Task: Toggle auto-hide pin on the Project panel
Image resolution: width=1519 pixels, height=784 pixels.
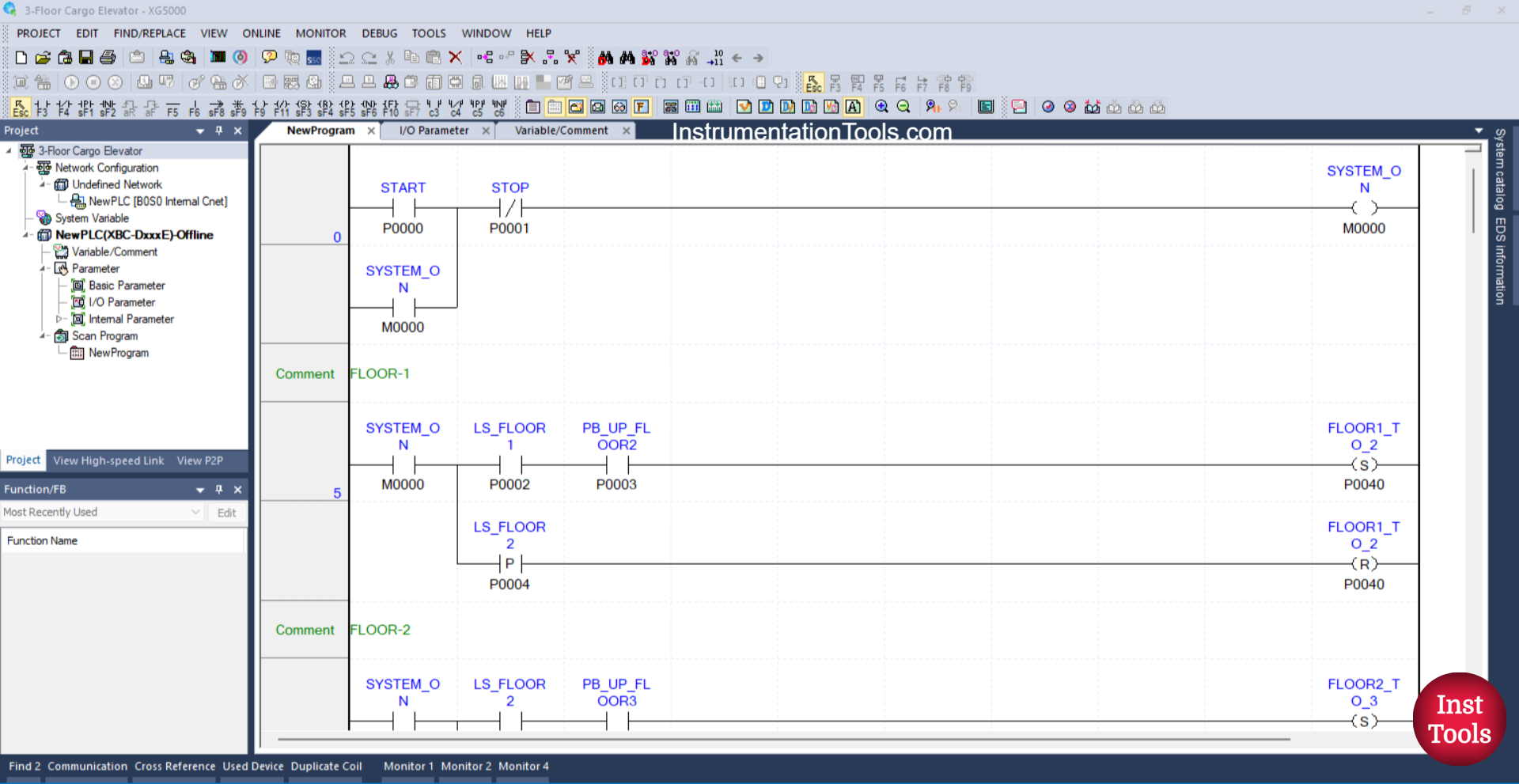Action: 218,131
